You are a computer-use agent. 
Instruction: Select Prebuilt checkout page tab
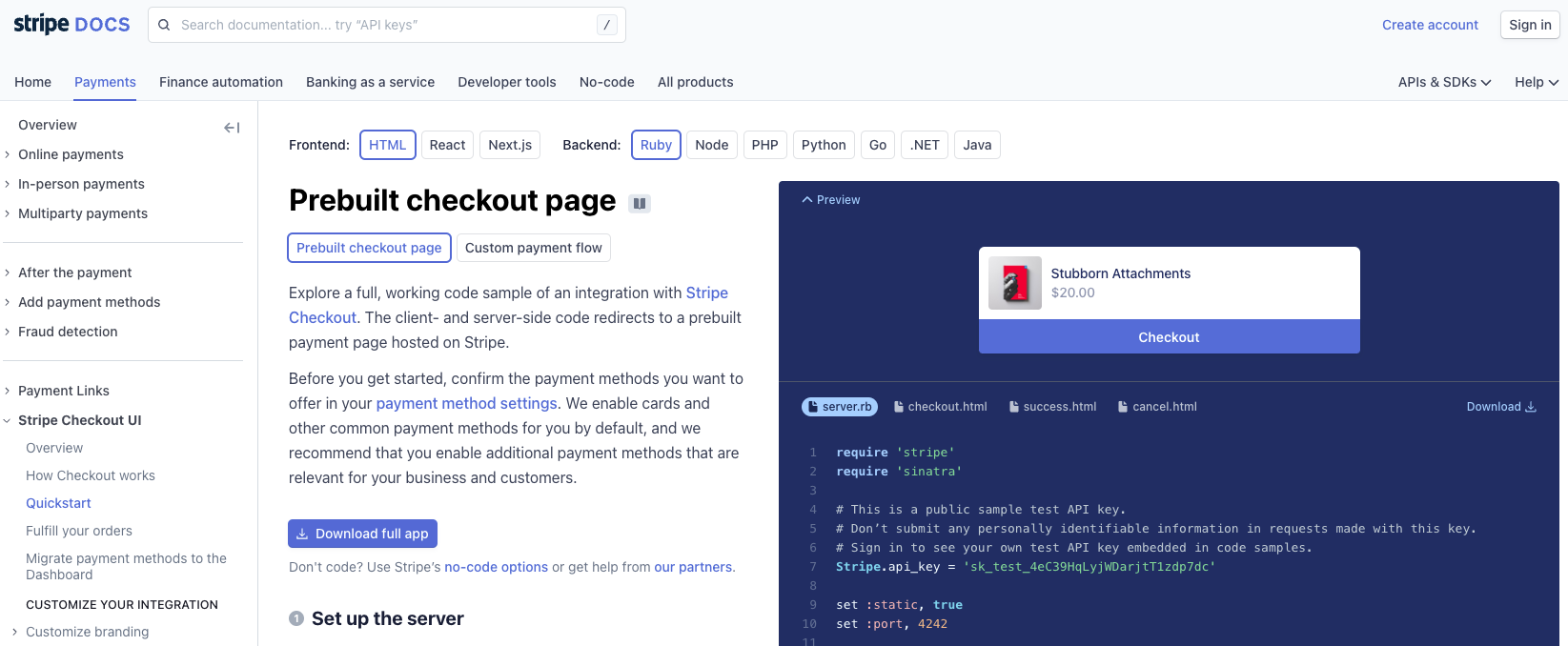369,248
